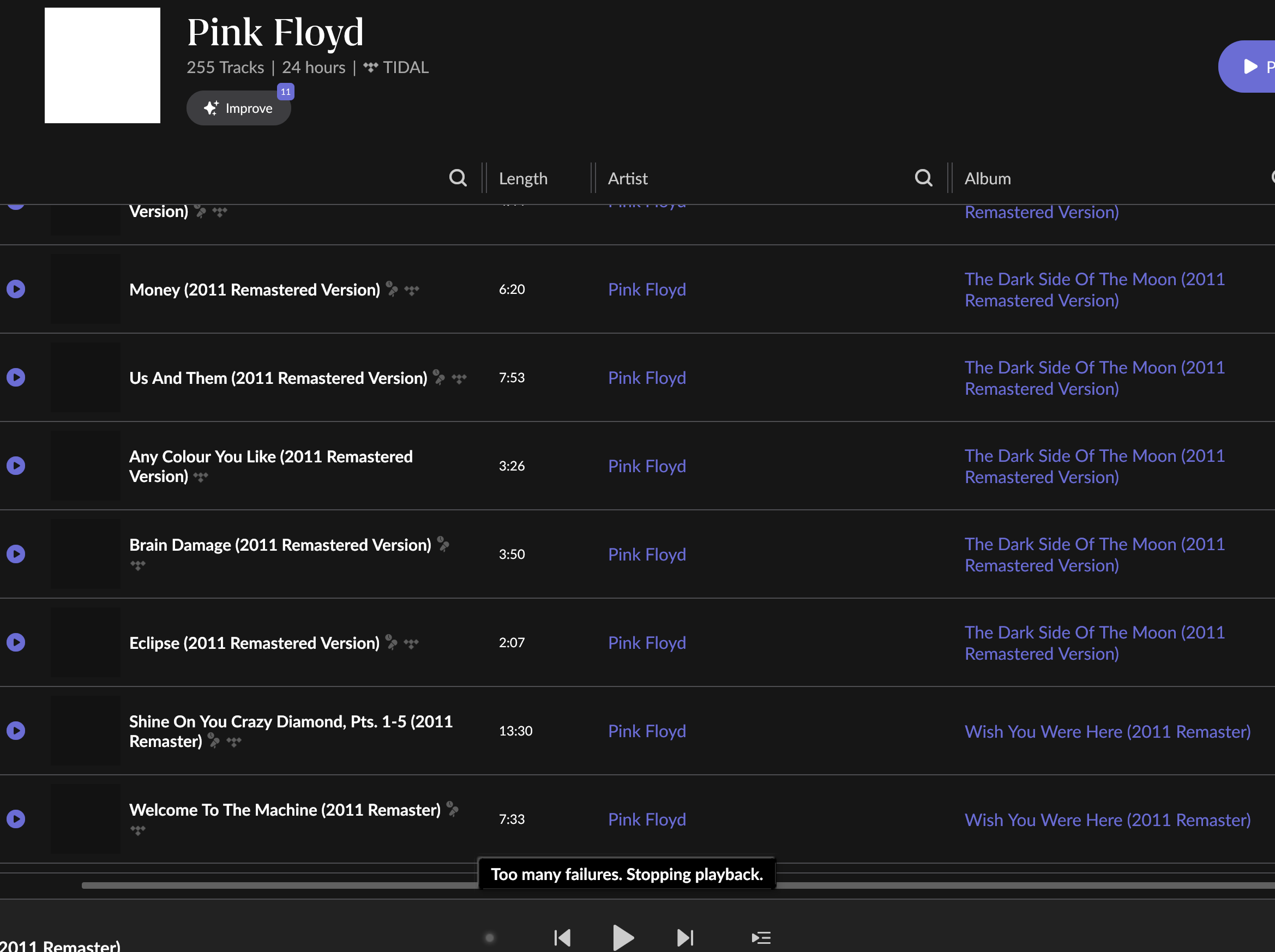Click the Pink Floyd playlist cover thumbnail
Screen dimensions: 1275x952
click(102, 65)
